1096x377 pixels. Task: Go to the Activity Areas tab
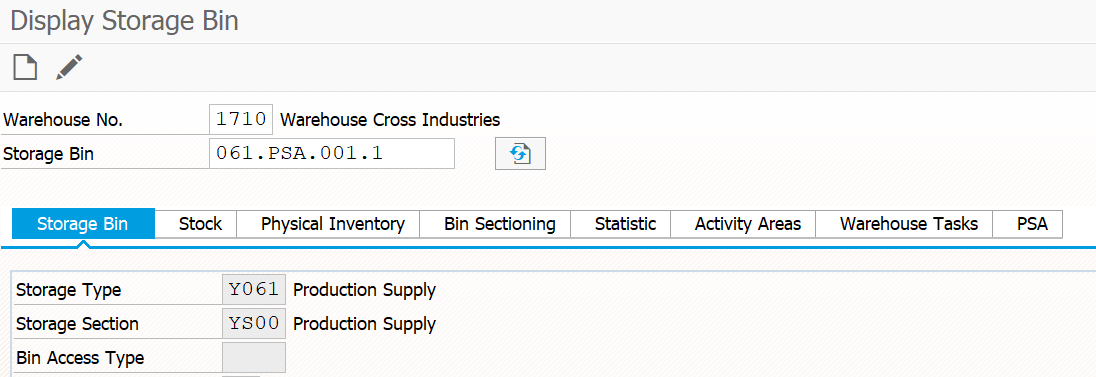748,224
